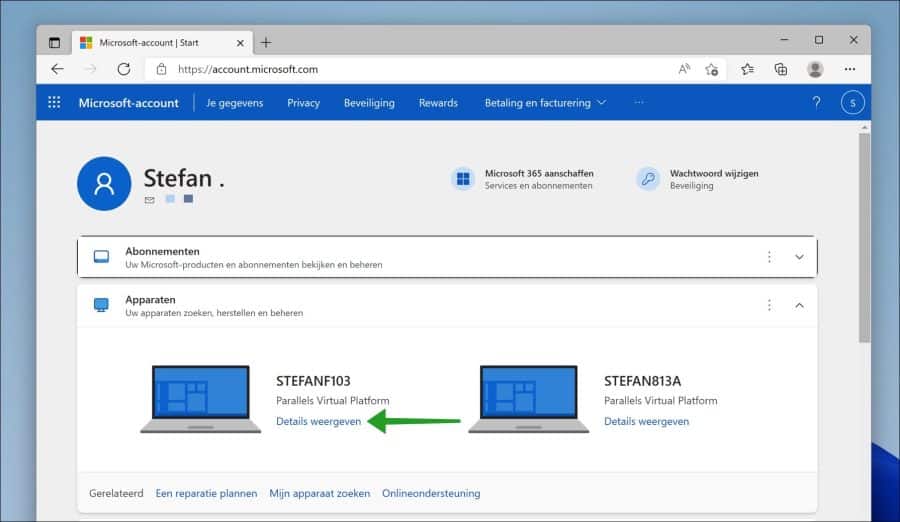Add this page to favorites
Image resolution: width=900 pixels, height=522 pixels.
tap(712, 69)
